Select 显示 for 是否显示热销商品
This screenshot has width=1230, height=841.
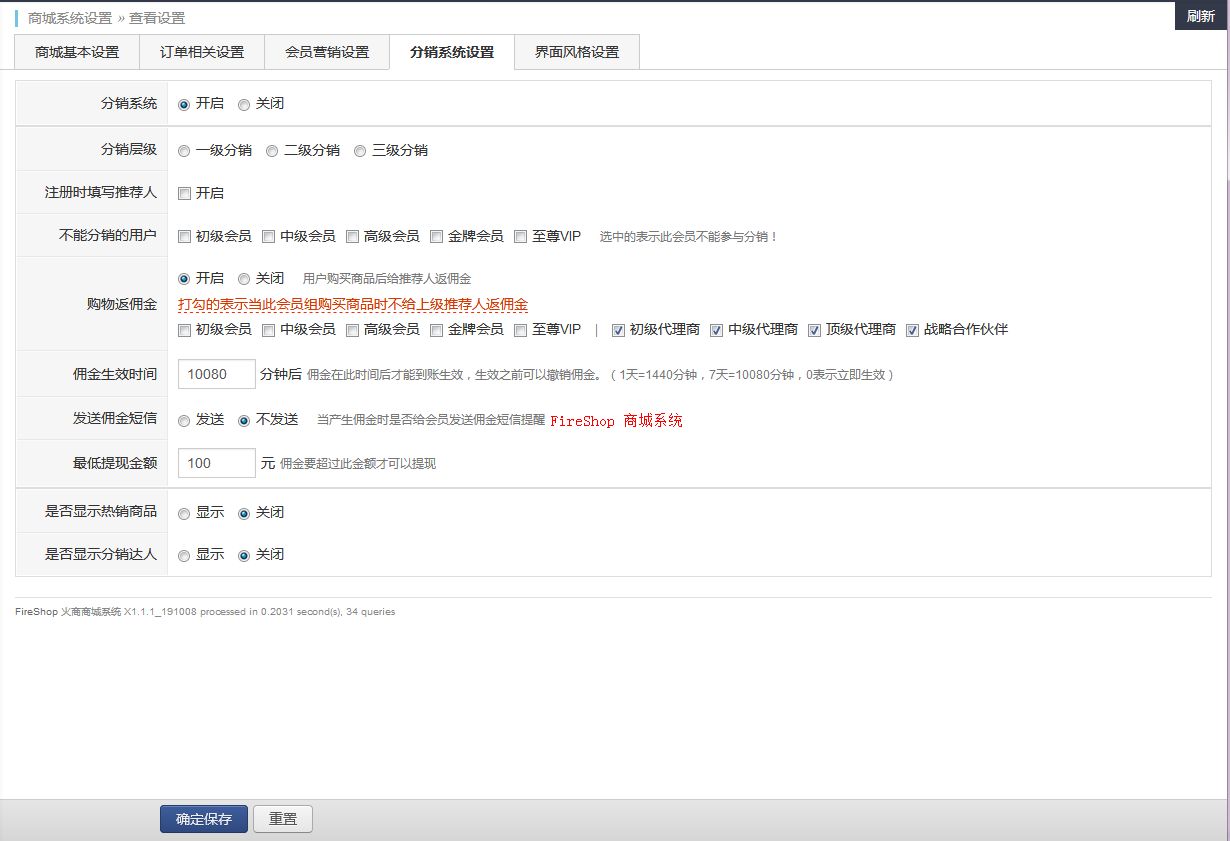point(184,514)
